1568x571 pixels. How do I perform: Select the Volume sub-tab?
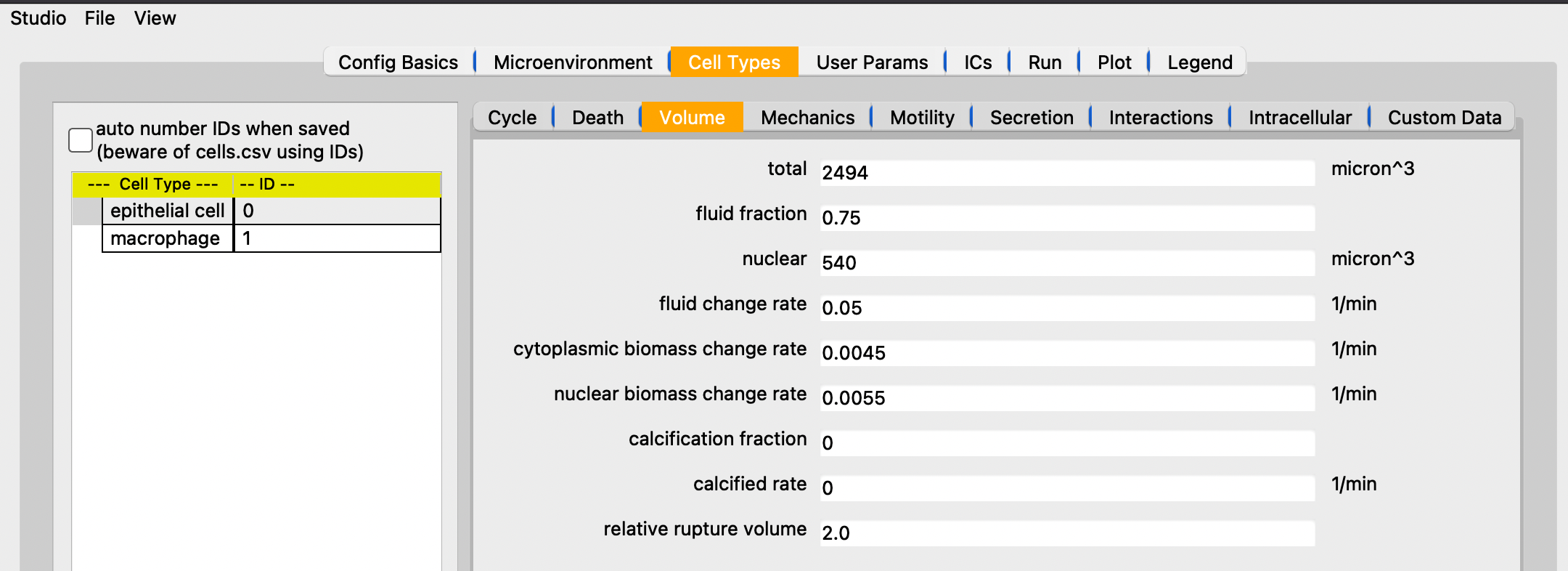point(692,118)
